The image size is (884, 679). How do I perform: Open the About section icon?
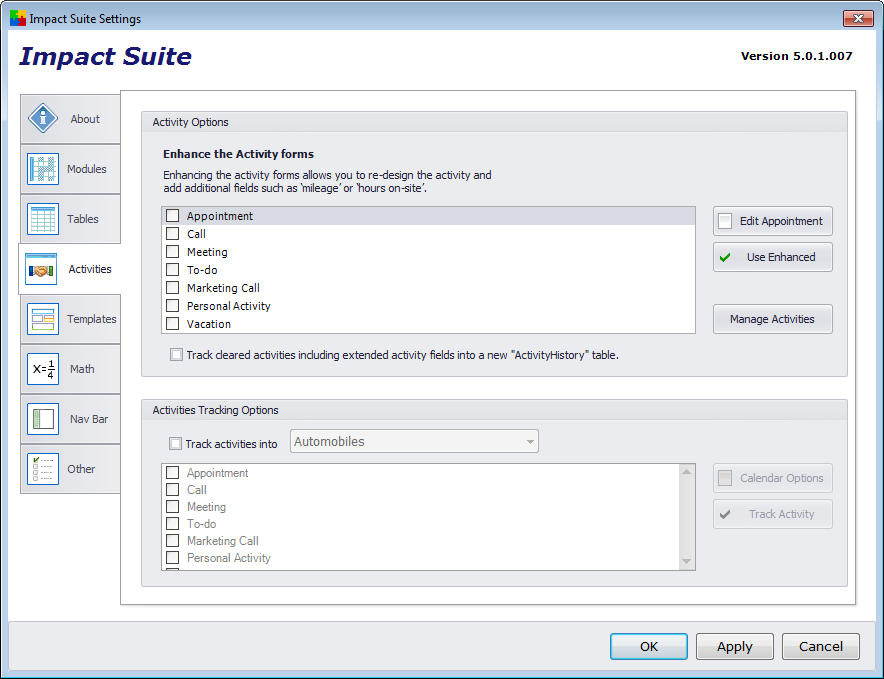(43, 118)
